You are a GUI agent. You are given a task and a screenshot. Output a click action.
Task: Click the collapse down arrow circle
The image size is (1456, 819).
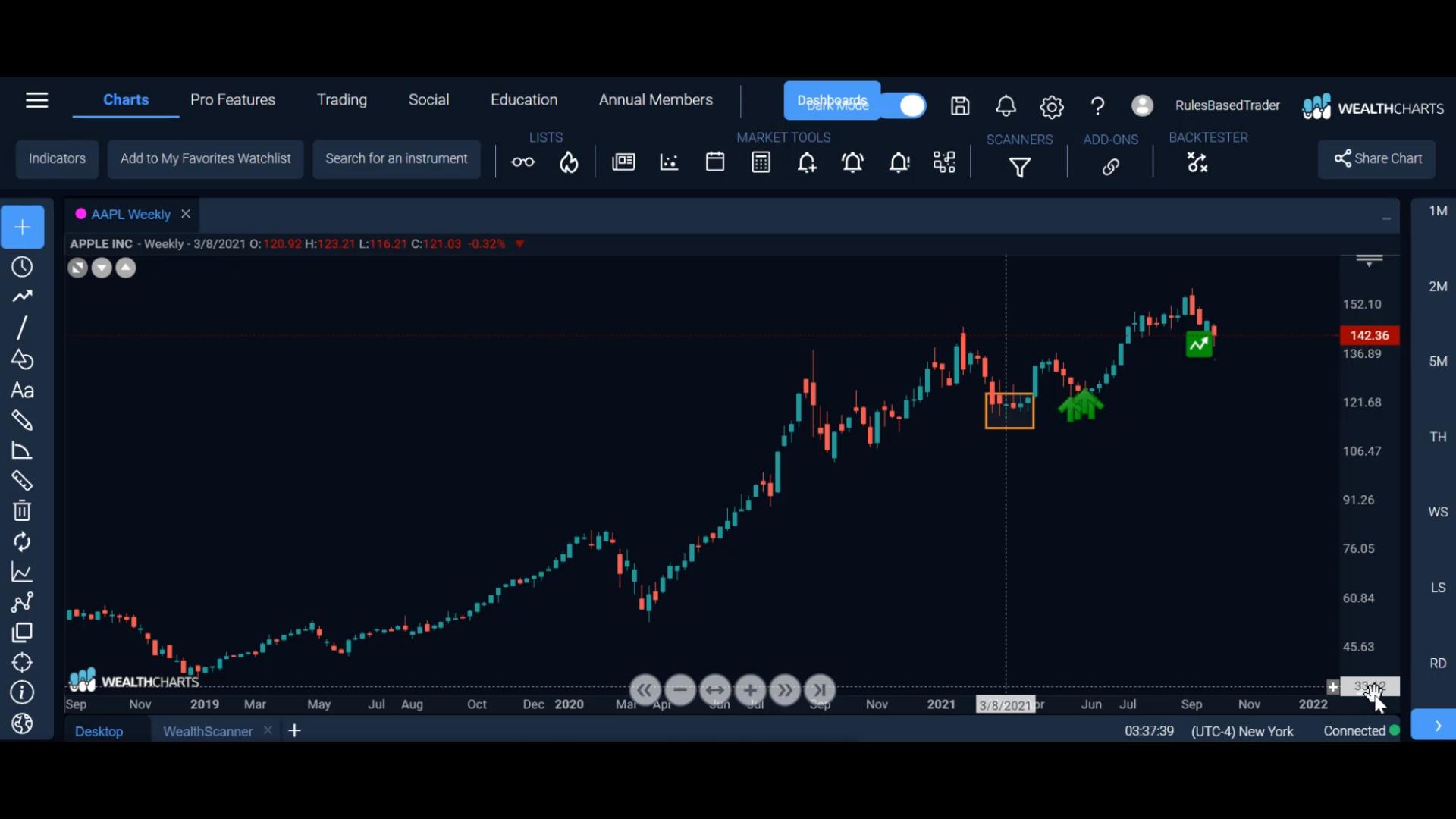(x=102, y=268)
